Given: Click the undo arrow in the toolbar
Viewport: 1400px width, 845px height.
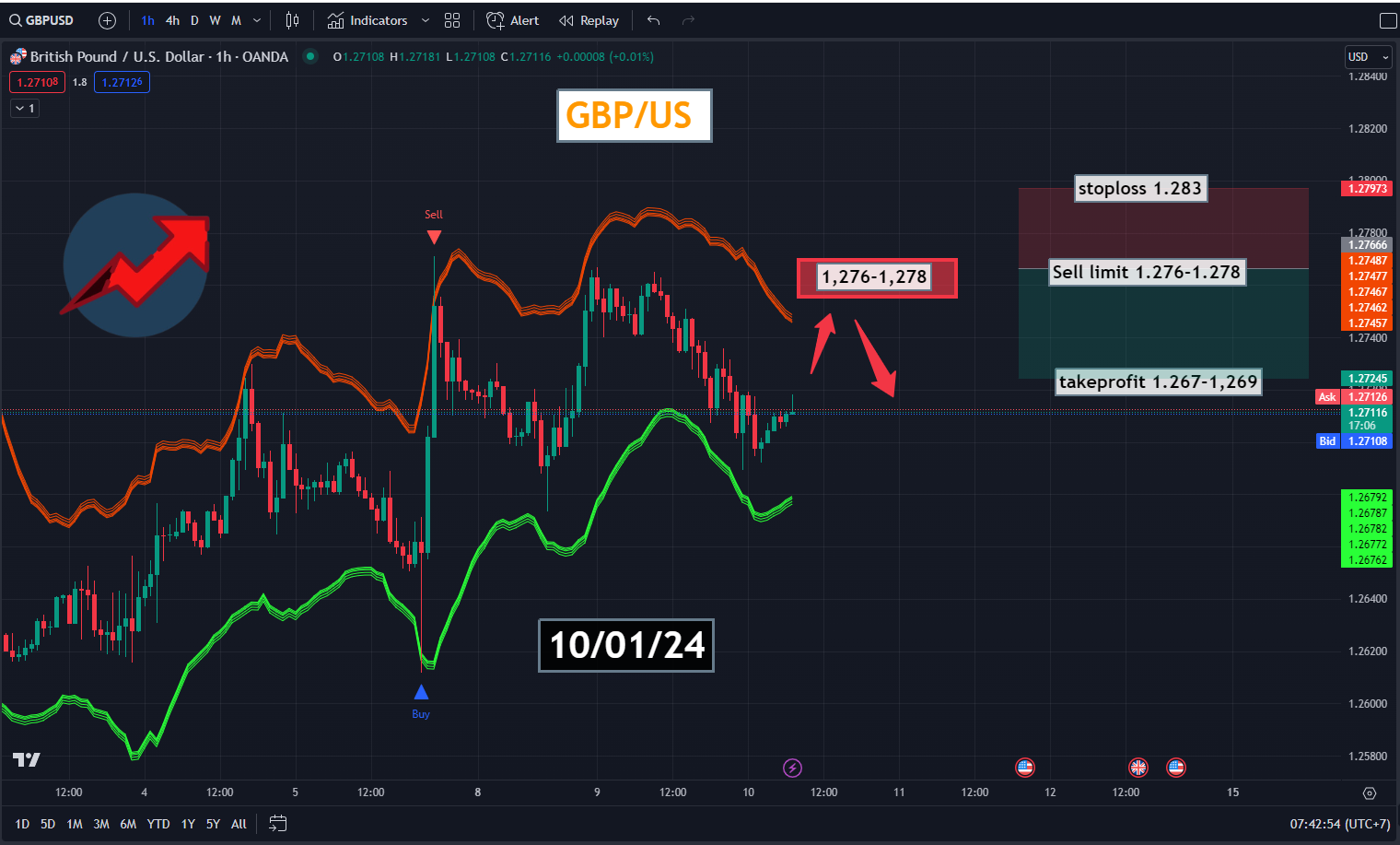Looking at the screenshot, I should pyautogui.click(x=653, y=20).
